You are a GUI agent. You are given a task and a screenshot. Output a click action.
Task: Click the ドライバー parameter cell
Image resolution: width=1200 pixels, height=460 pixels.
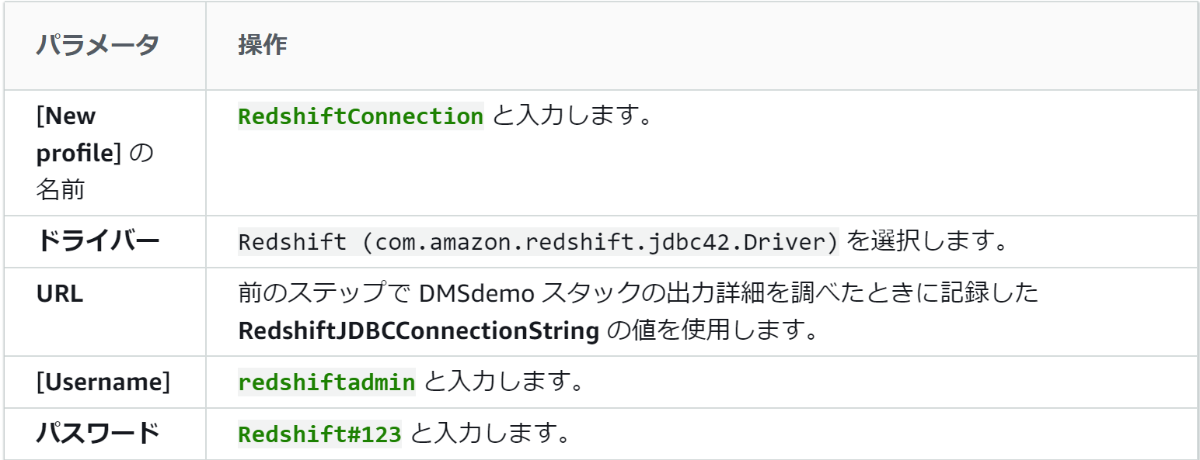97,243
